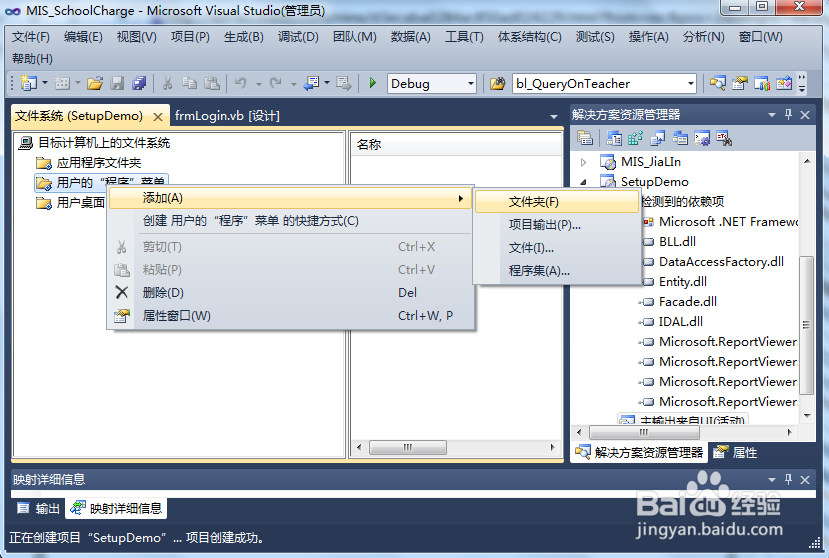Open the New Project dropdown arrow
829x558 pixels.
[44, 83]
